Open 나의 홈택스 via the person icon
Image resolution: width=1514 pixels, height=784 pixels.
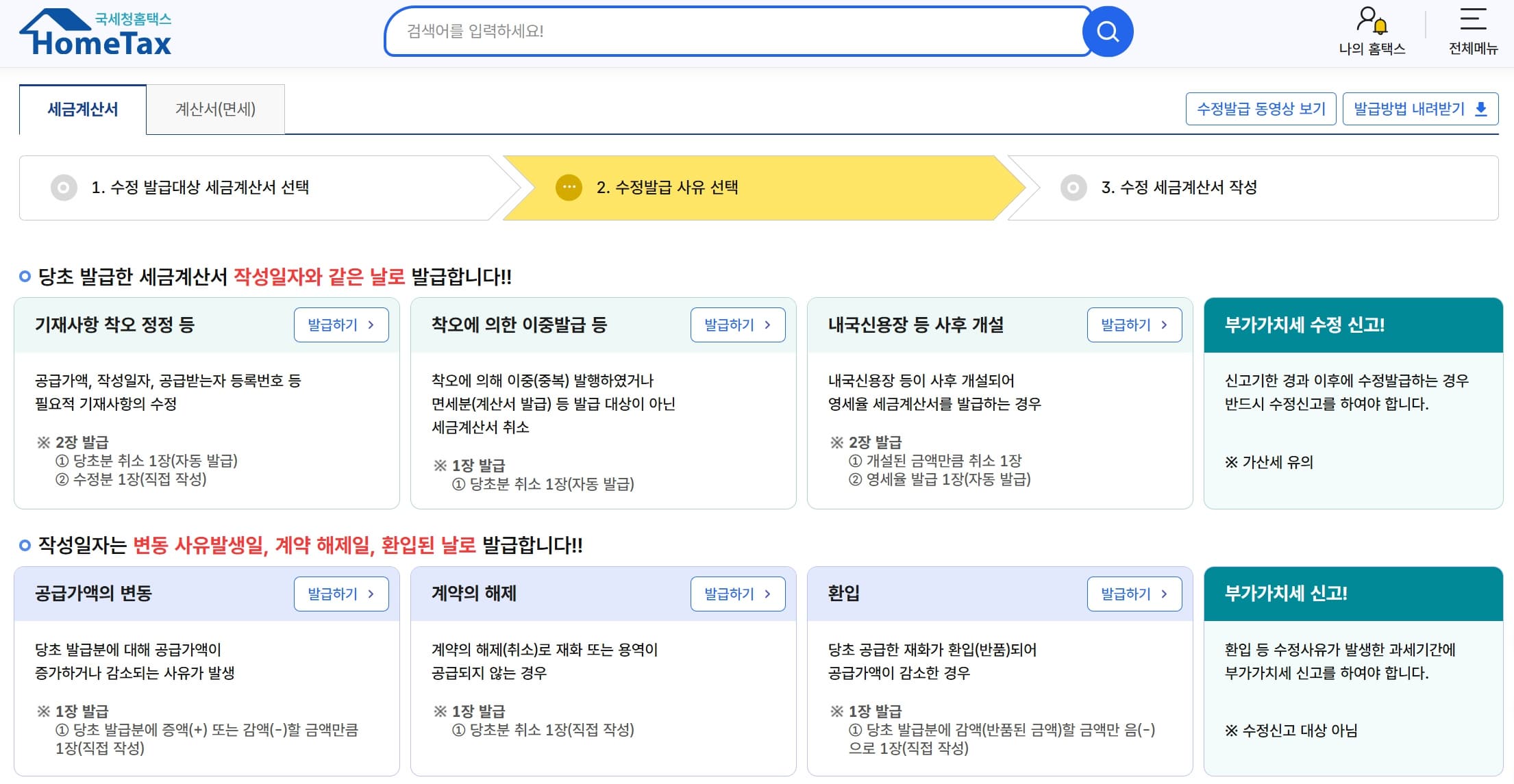tap(1368, 15)
